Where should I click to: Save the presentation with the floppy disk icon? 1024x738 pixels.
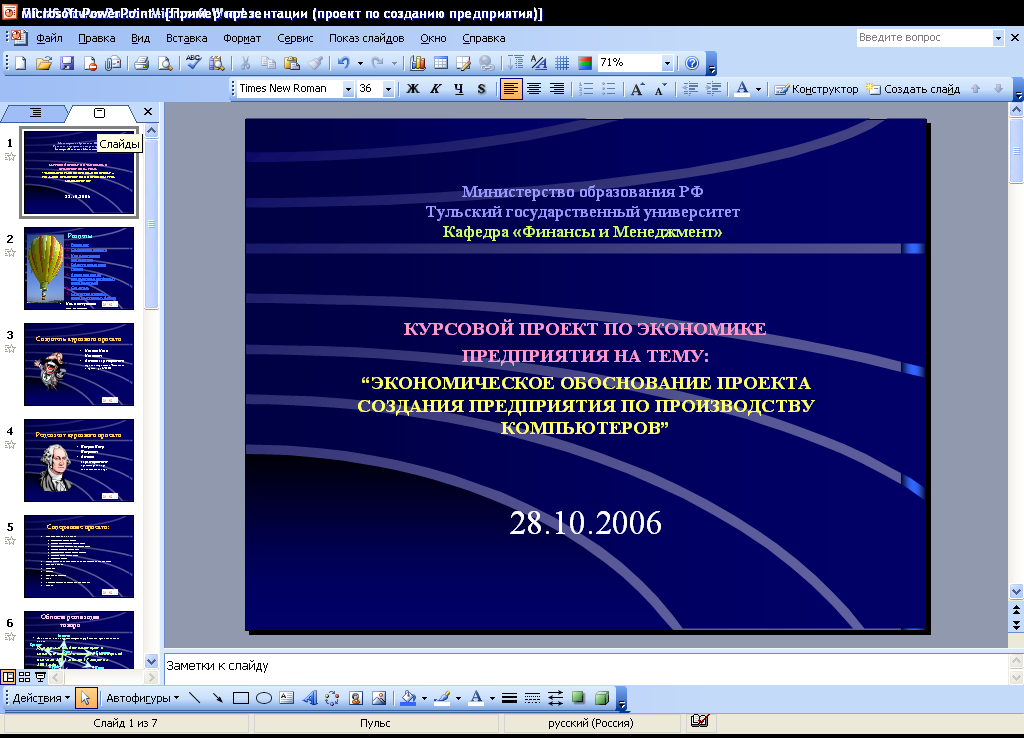(x=67, y=63)
